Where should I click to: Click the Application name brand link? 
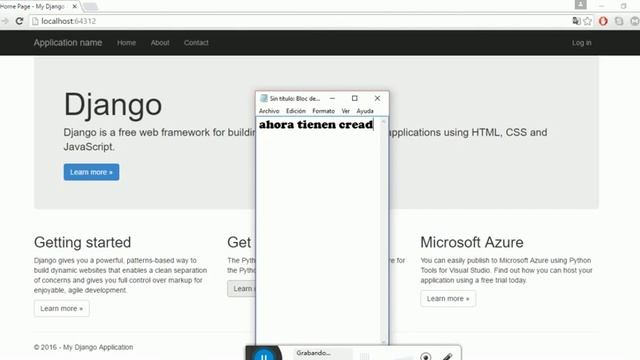(68, 42)
